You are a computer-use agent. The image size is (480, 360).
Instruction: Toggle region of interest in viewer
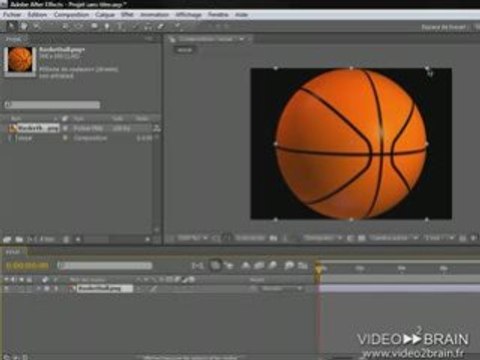click(x=350, y=238)
